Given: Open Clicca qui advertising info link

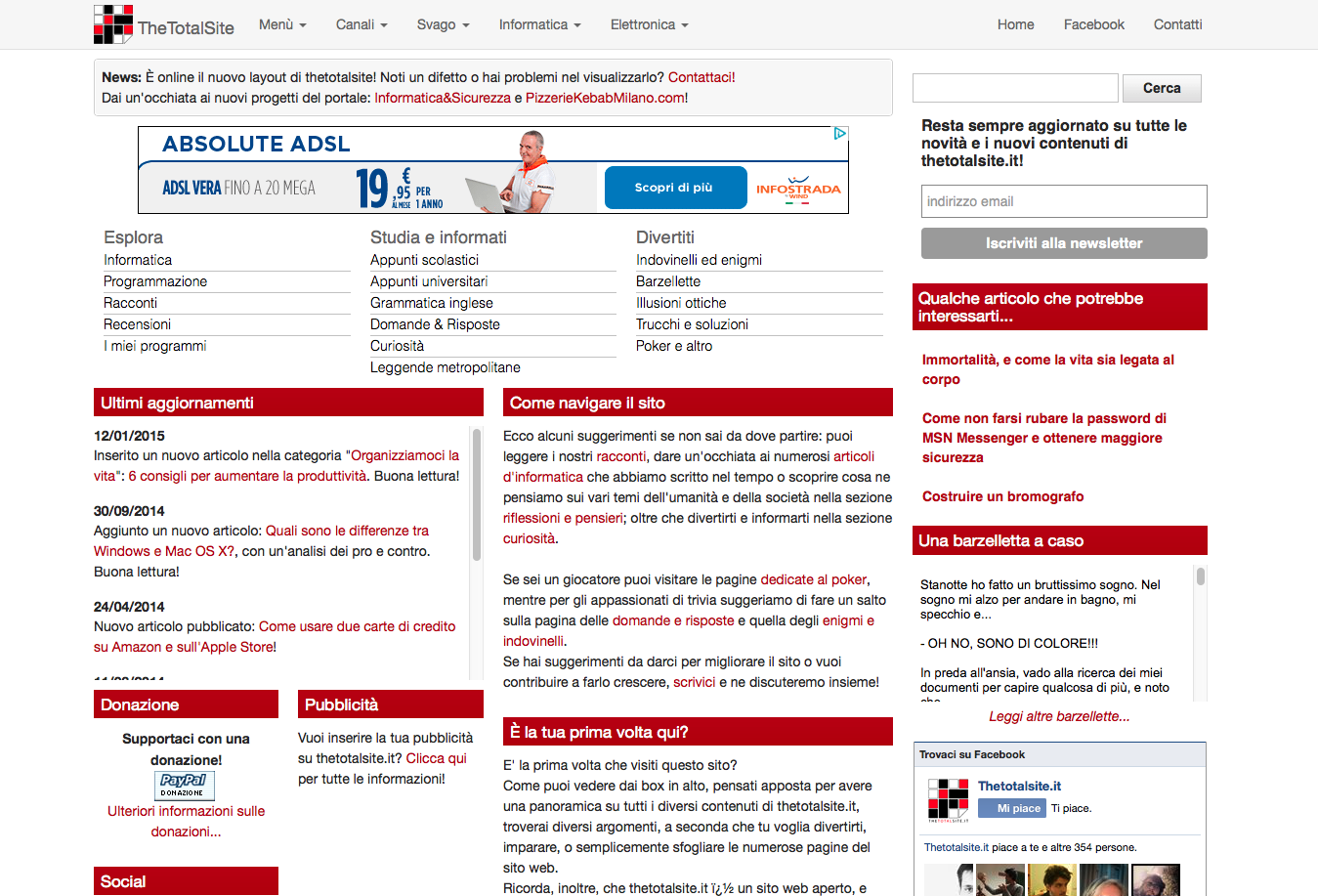Looking at the screenshot, I should pos(437,758).
